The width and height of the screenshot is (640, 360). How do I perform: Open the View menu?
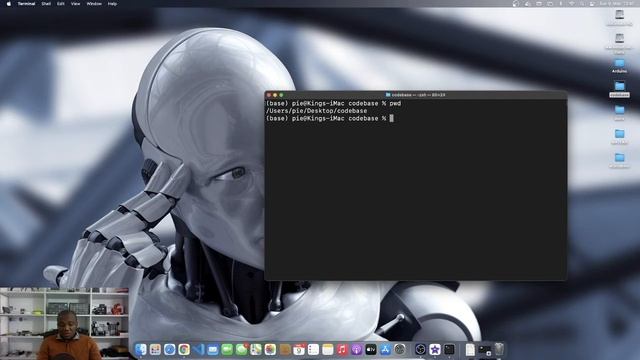tap(76, 4)
